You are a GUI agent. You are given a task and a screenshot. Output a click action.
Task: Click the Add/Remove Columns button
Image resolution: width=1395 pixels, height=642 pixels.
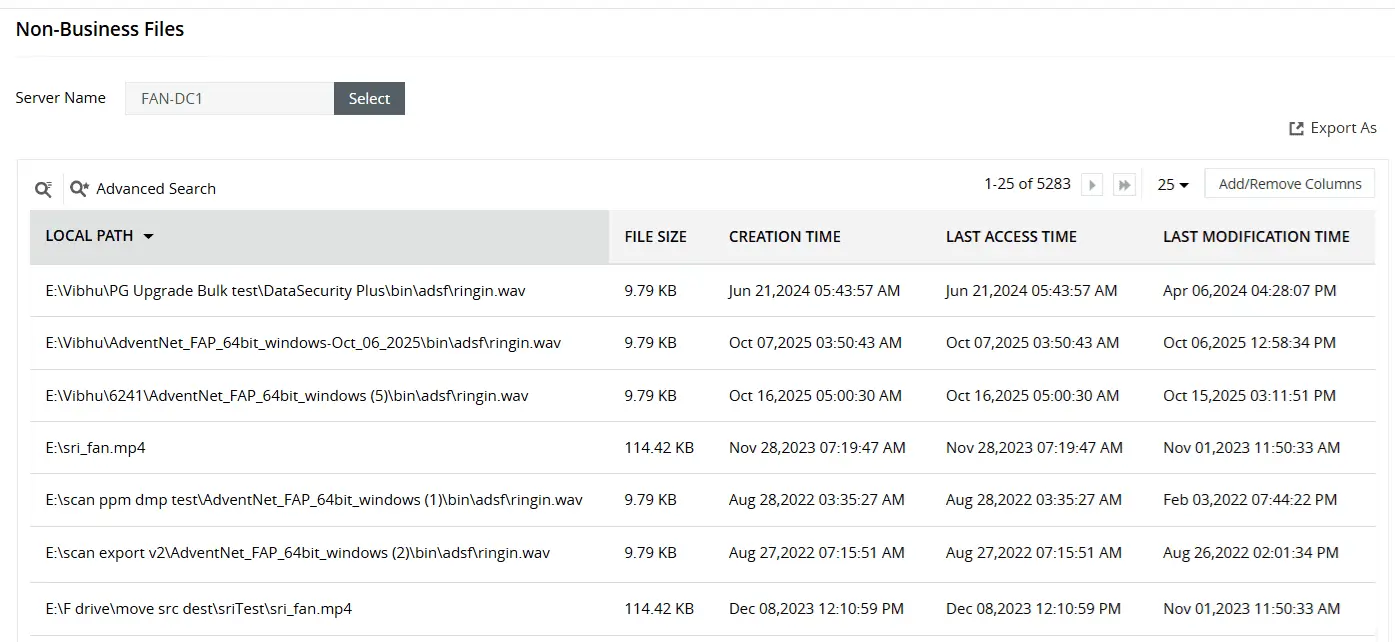(x=1289, y=184)
